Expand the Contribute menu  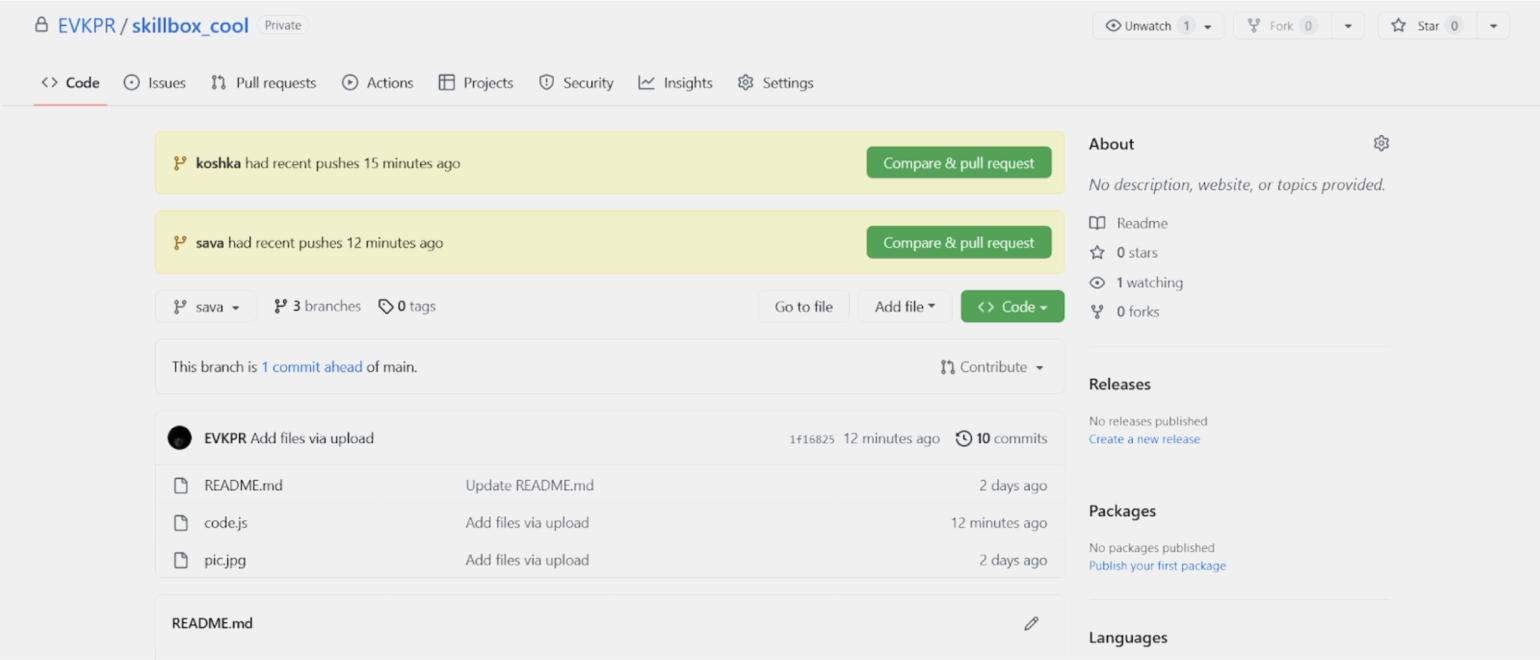pyautogui.click(x=991, y=367)
